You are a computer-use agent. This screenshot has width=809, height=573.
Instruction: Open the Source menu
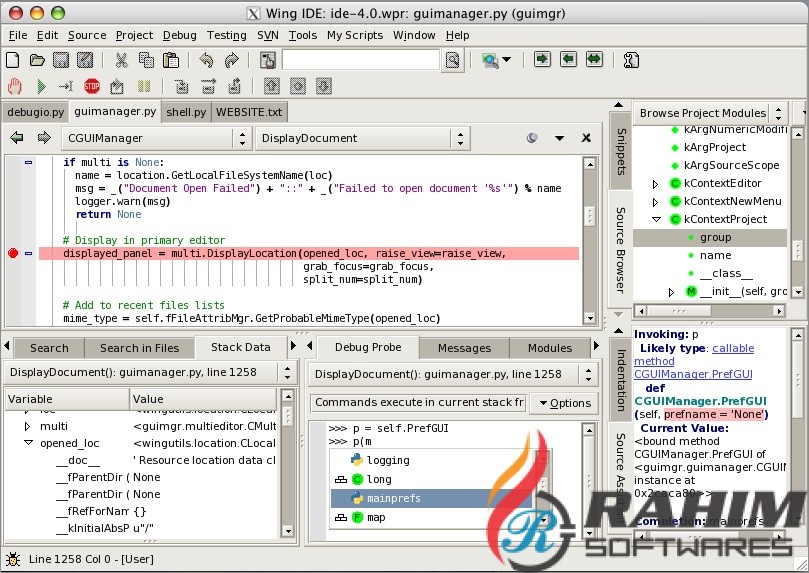[87, 36]
